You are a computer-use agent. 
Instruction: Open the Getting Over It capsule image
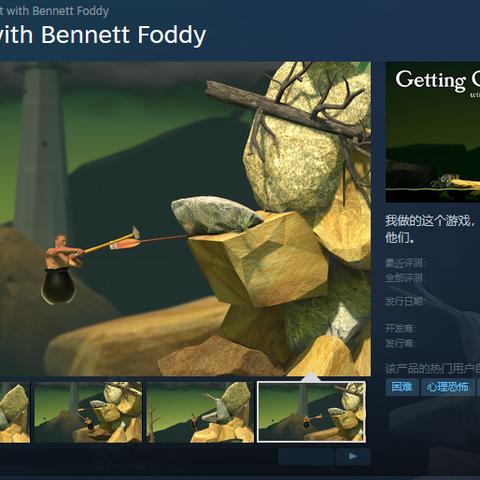click(x=433, y=132)
